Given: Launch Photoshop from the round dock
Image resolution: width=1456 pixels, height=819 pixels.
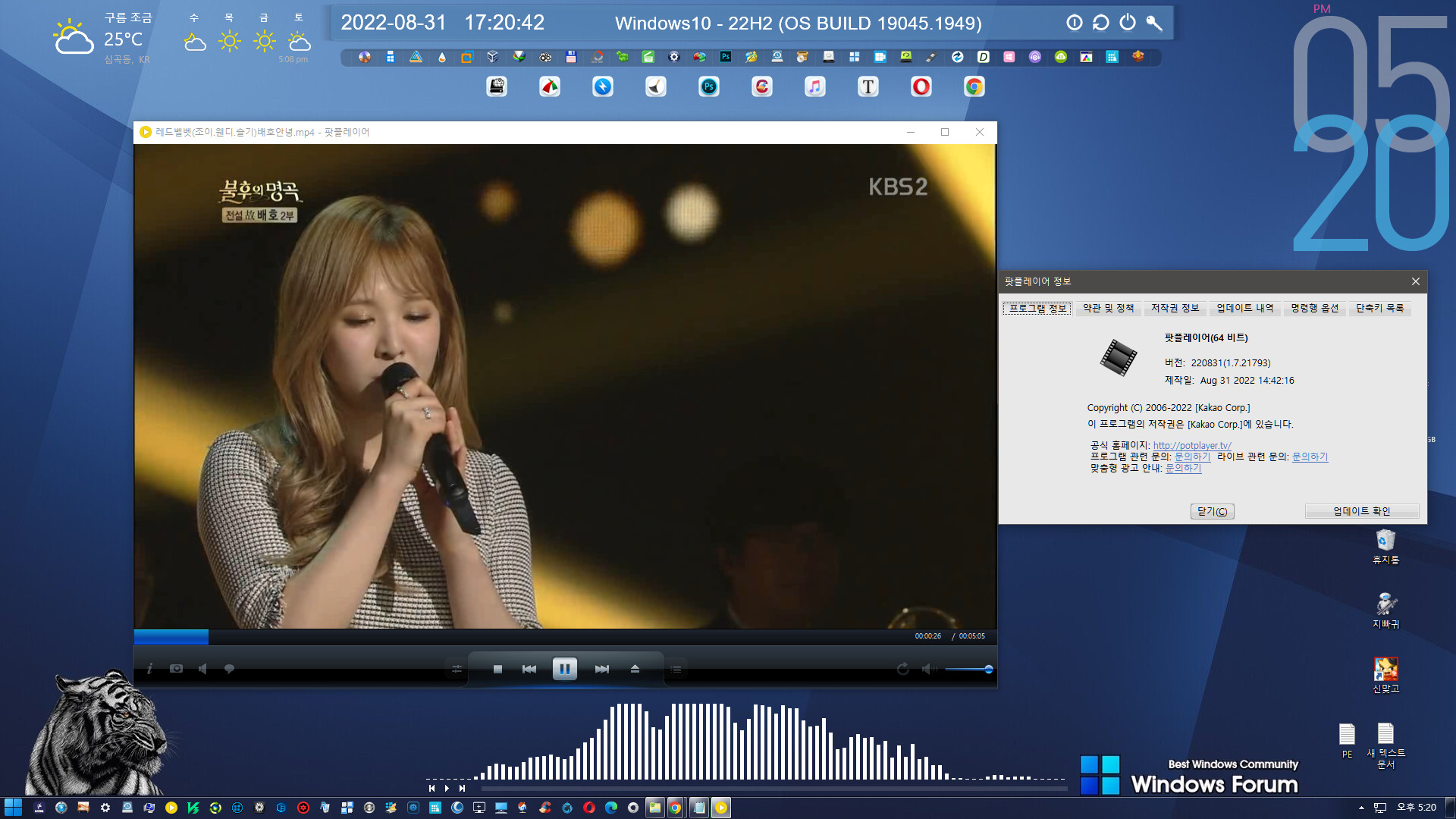Looking at the screenshot, I should (708, 86).
